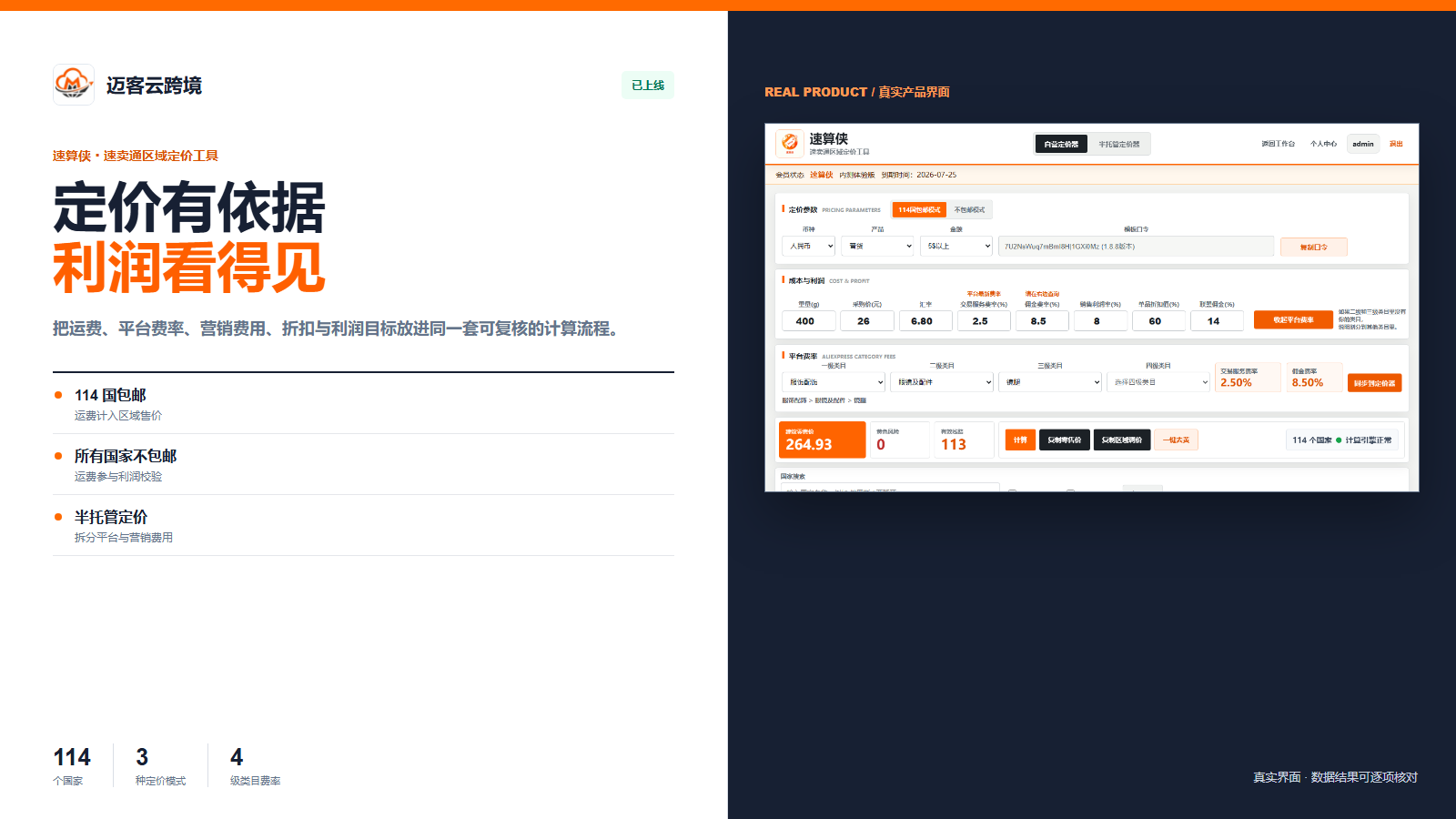Click the orange 计算 button
Image resolution: width=1456 pixels, height=819 pixels.
click(1020, 440)
